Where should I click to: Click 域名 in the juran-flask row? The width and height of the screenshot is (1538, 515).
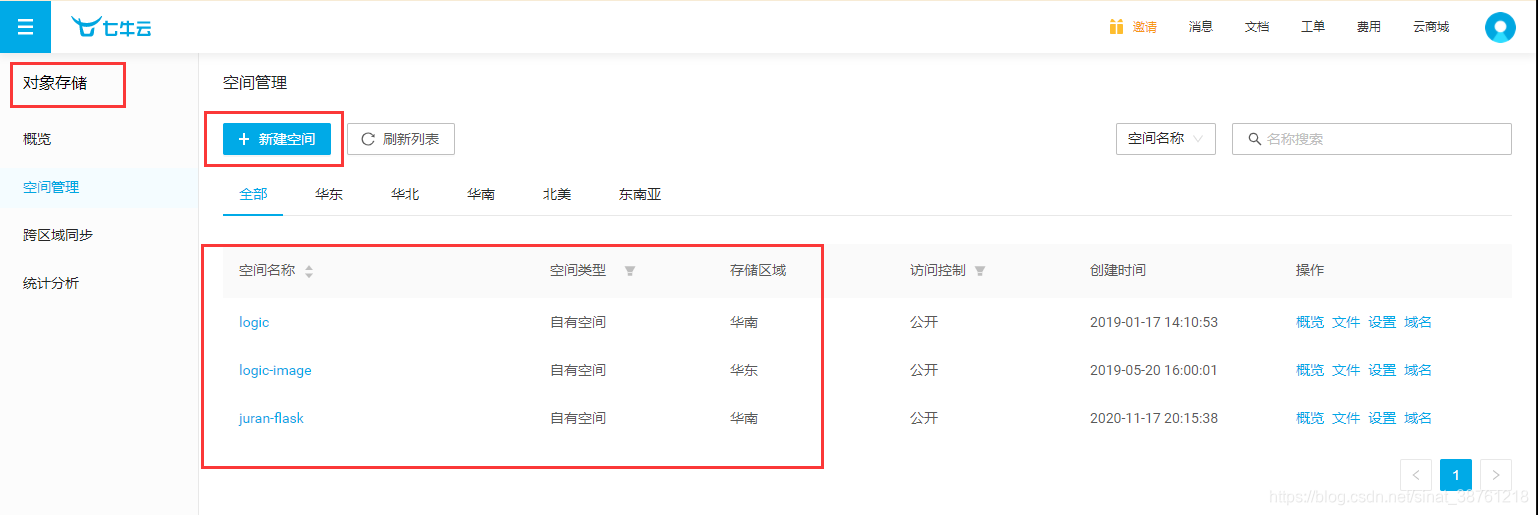[x=1418, y=418]
